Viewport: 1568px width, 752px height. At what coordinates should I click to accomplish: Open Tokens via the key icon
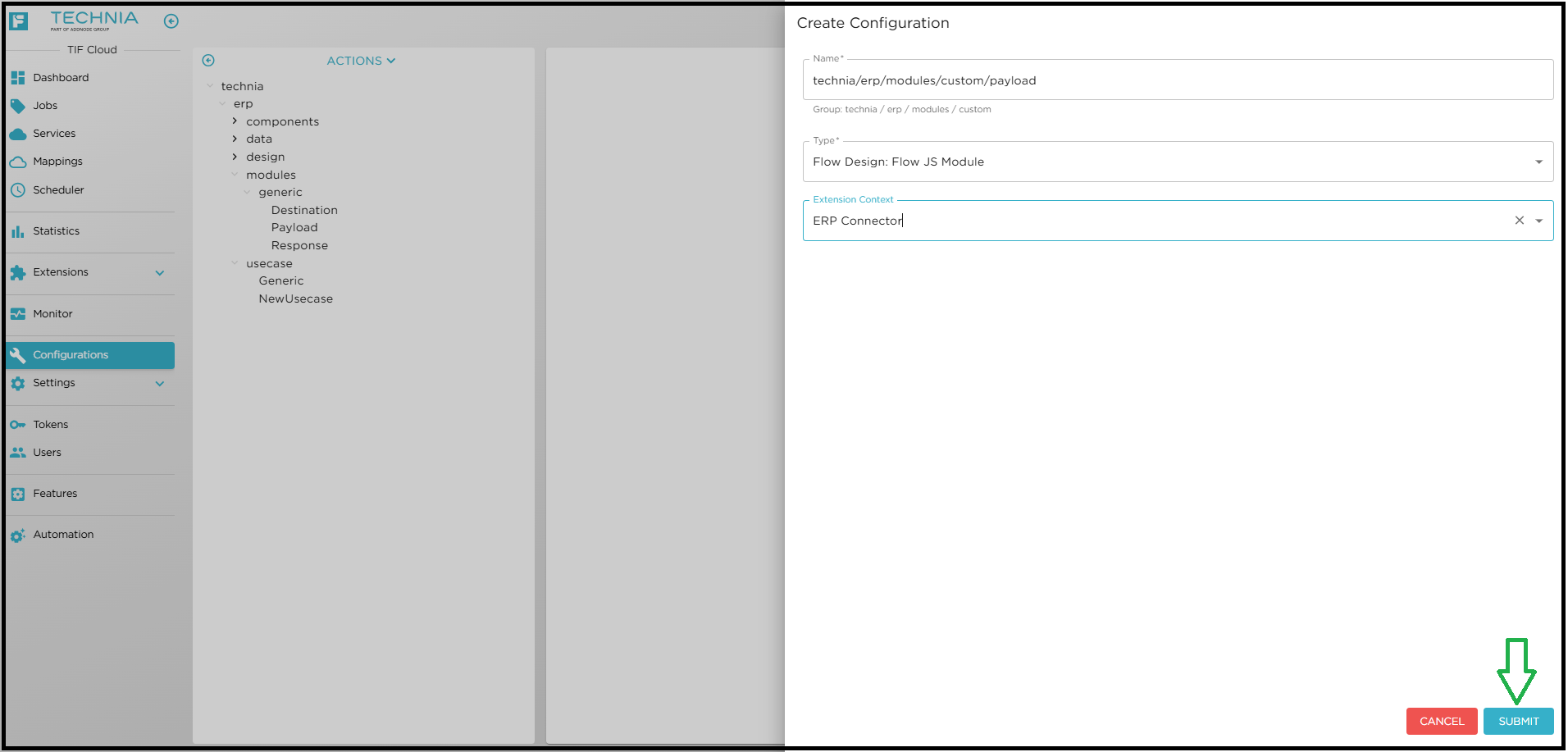coord(18,424)
